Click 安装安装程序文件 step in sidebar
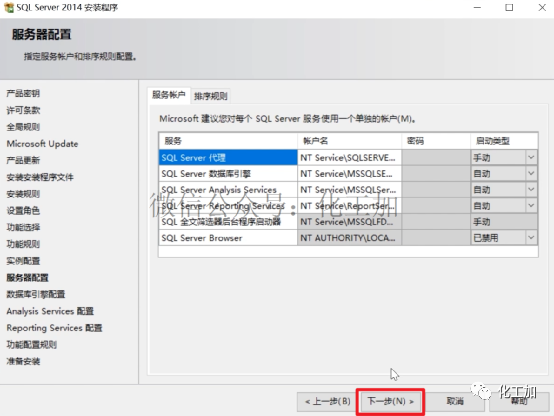This screenshot has height=416, width=554. [40, 177]
